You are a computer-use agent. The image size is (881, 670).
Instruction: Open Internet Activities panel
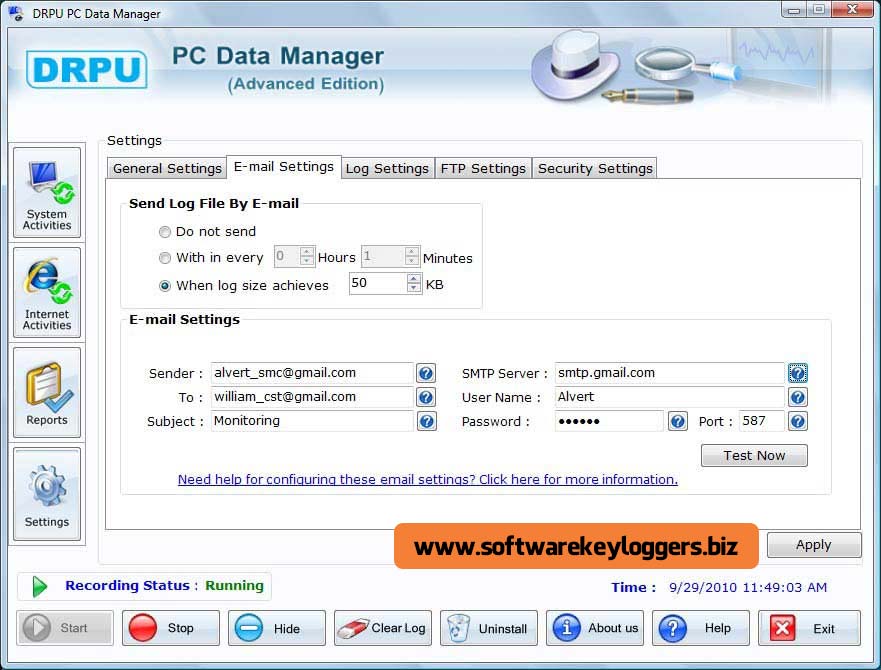pyautogui.click(x=47, y=292)
